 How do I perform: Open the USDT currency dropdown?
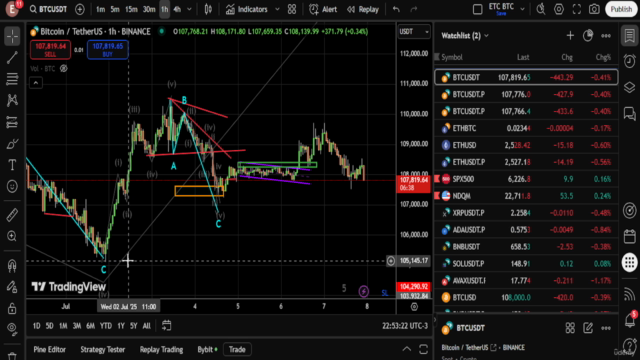pos(414,31)
